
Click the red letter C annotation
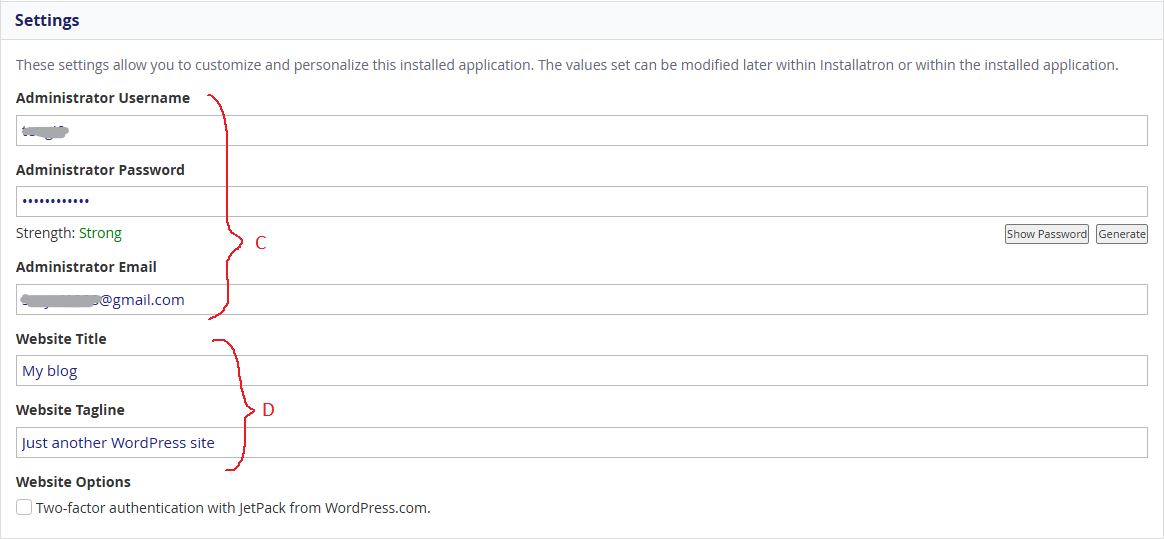click(x=261, y=243)
